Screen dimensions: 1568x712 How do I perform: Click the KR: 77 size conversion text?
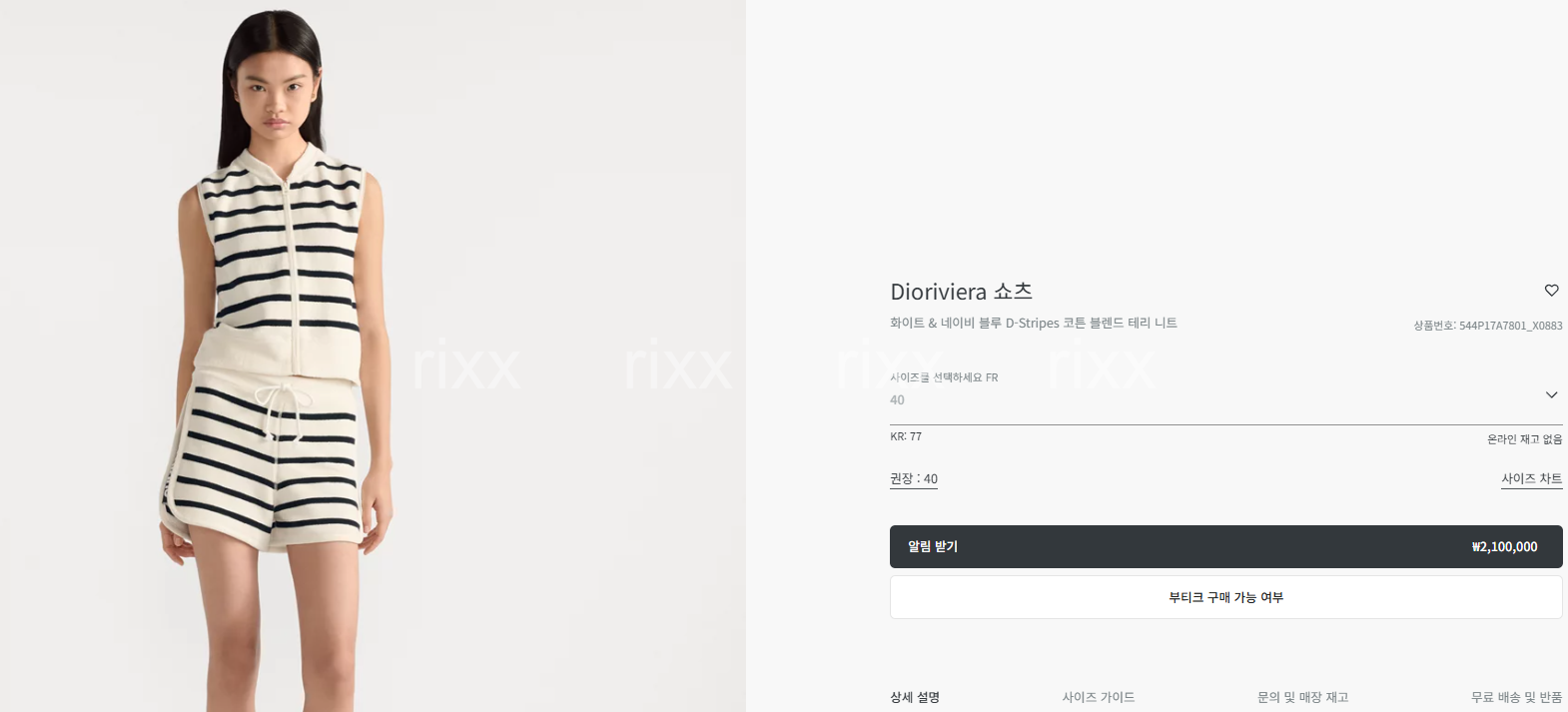click(906, 436)
